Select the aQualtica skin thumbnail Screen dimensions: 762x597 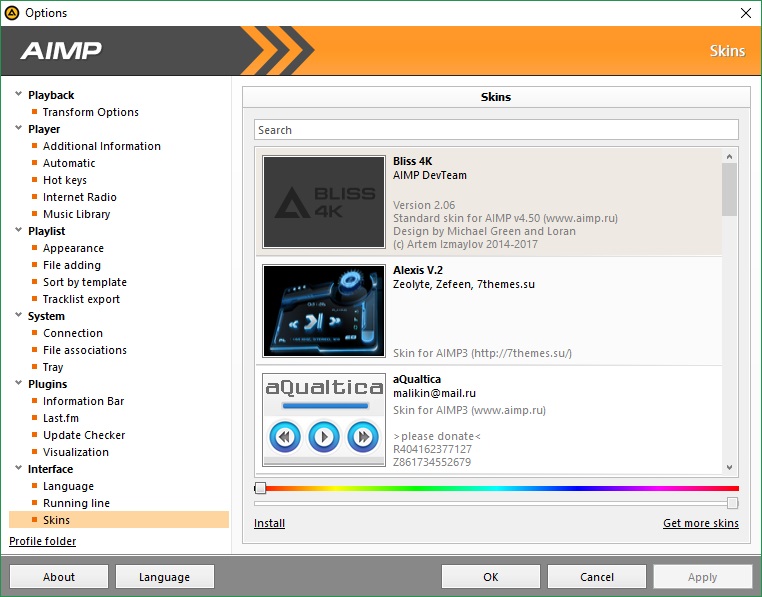pos(324,420)
